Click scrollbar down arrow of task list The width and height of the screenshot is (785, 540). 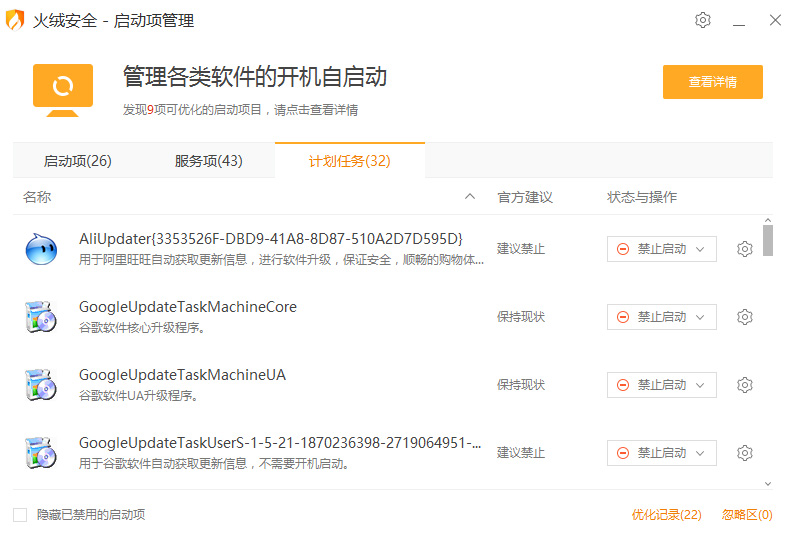(768, 483)
